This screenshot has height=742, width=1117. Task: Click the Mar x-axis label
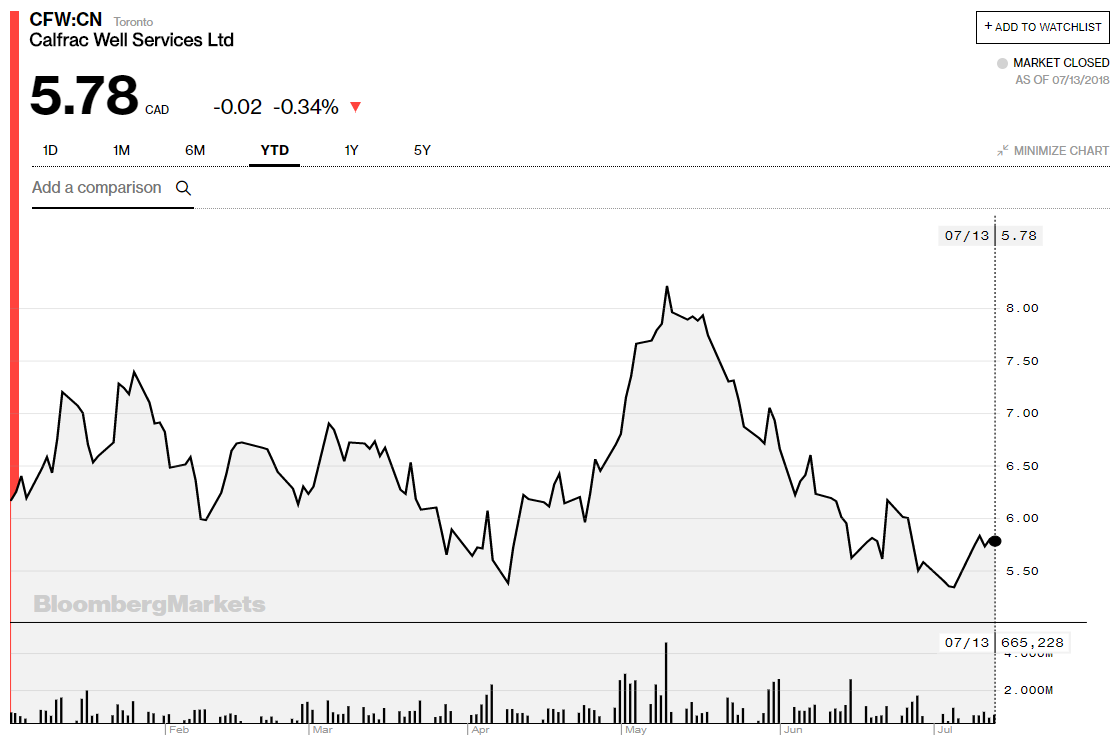[322, 730]
